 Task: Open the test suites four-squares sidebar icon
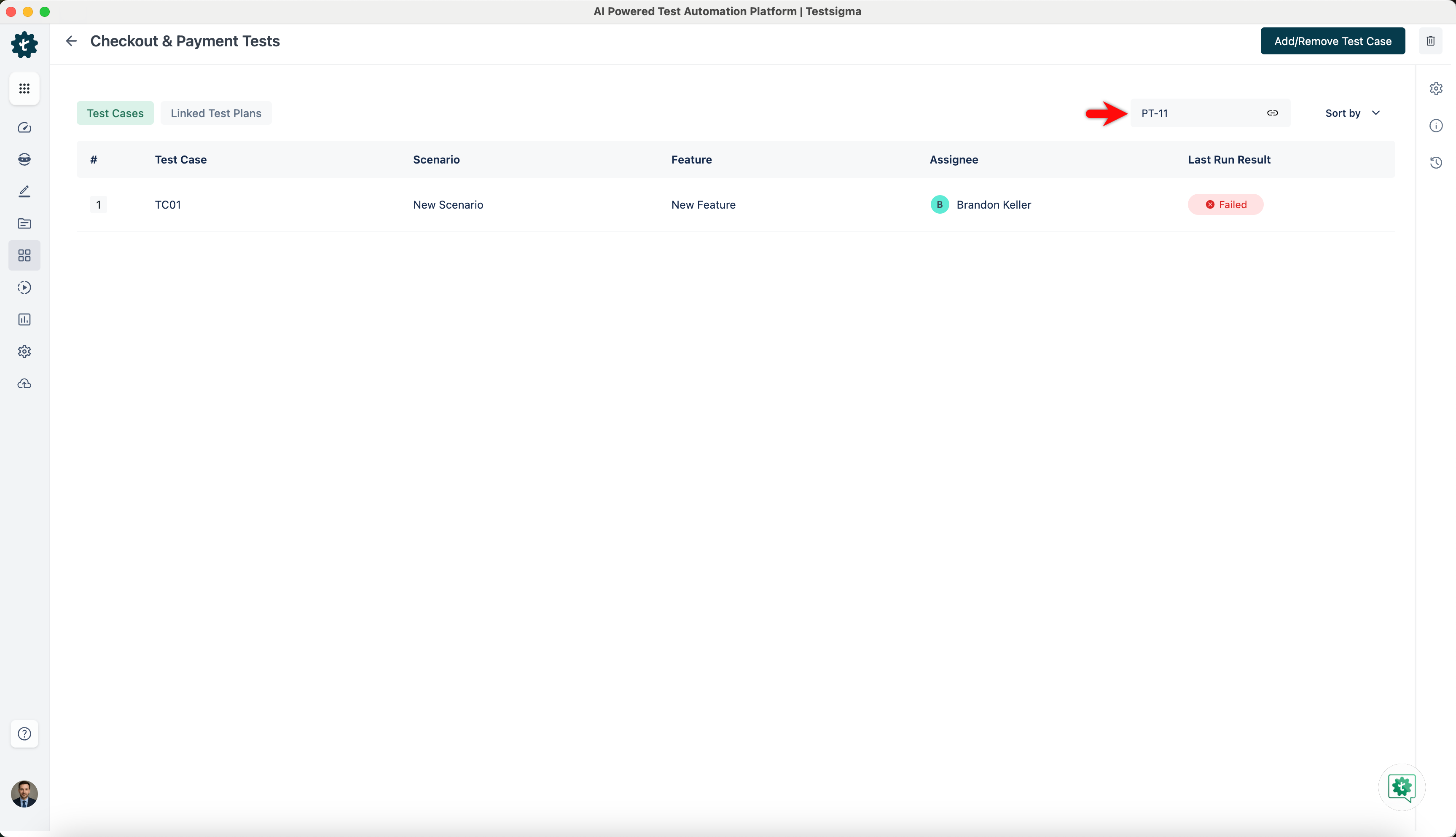click(x=24, y=255)
